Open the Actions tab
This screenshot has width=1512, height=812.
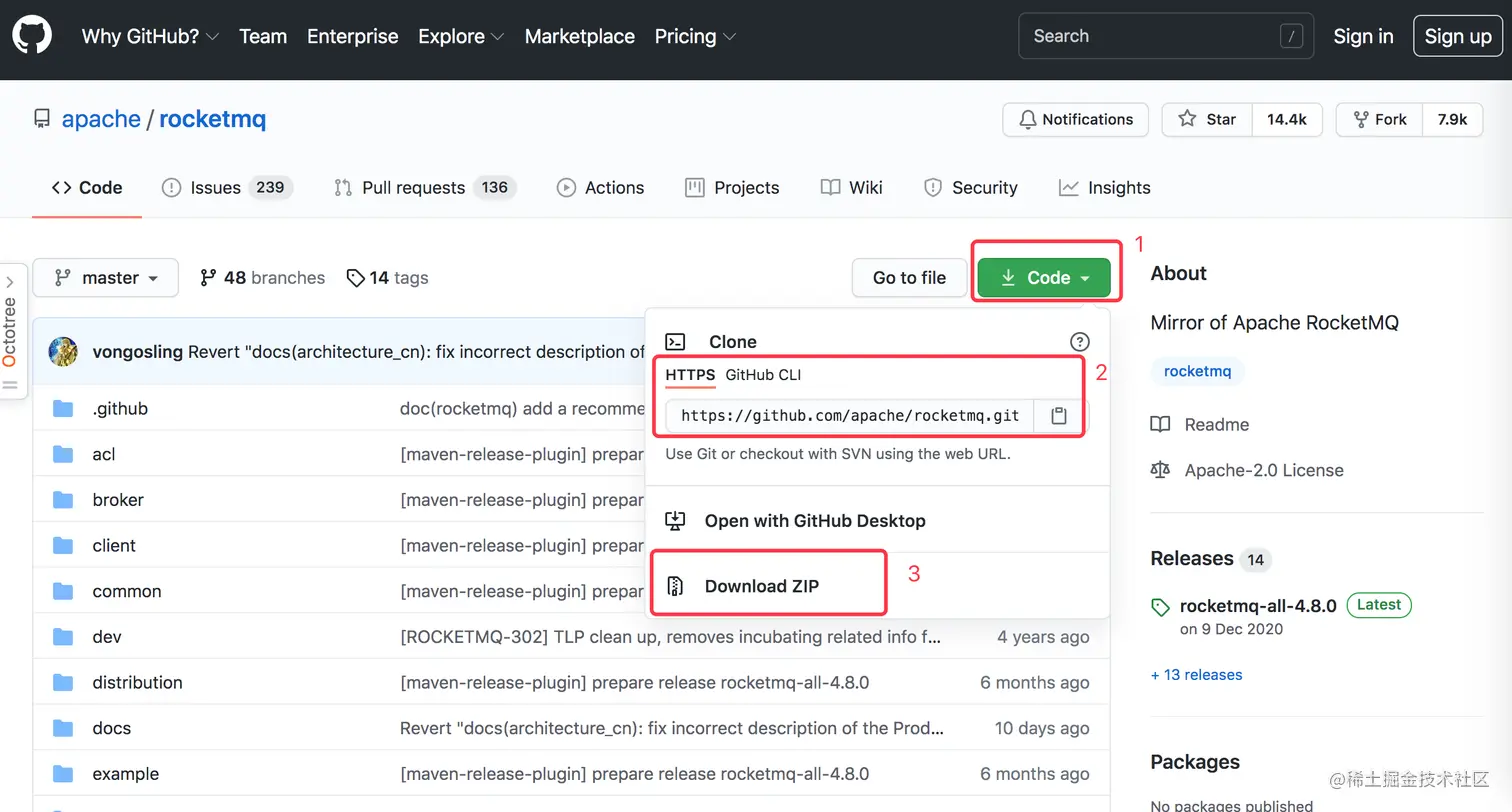tap(601, 187)
